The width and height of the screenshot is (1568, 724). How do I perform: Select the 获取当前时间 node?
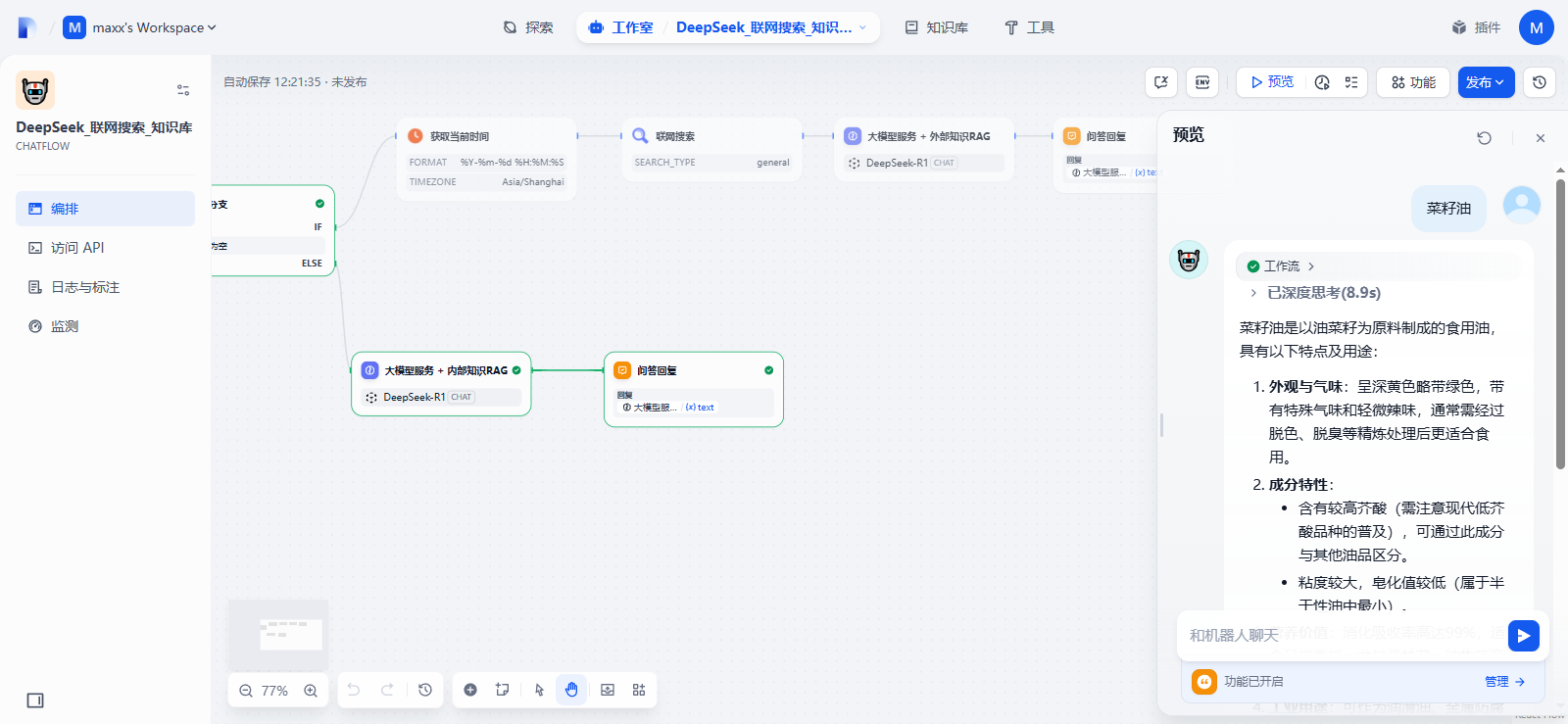pyautogui.click(x=486, y=159)
